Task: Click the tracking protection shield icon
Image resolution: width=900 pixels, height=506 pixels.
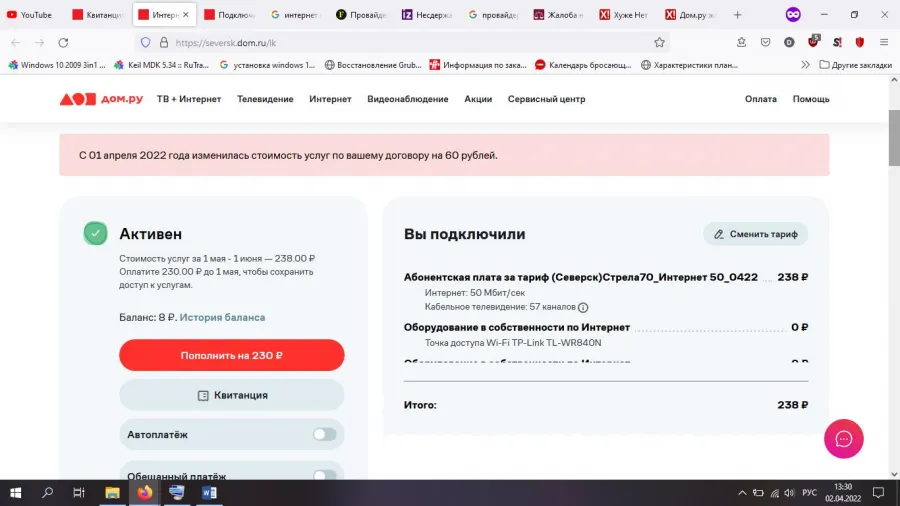Action: [145, 42]
